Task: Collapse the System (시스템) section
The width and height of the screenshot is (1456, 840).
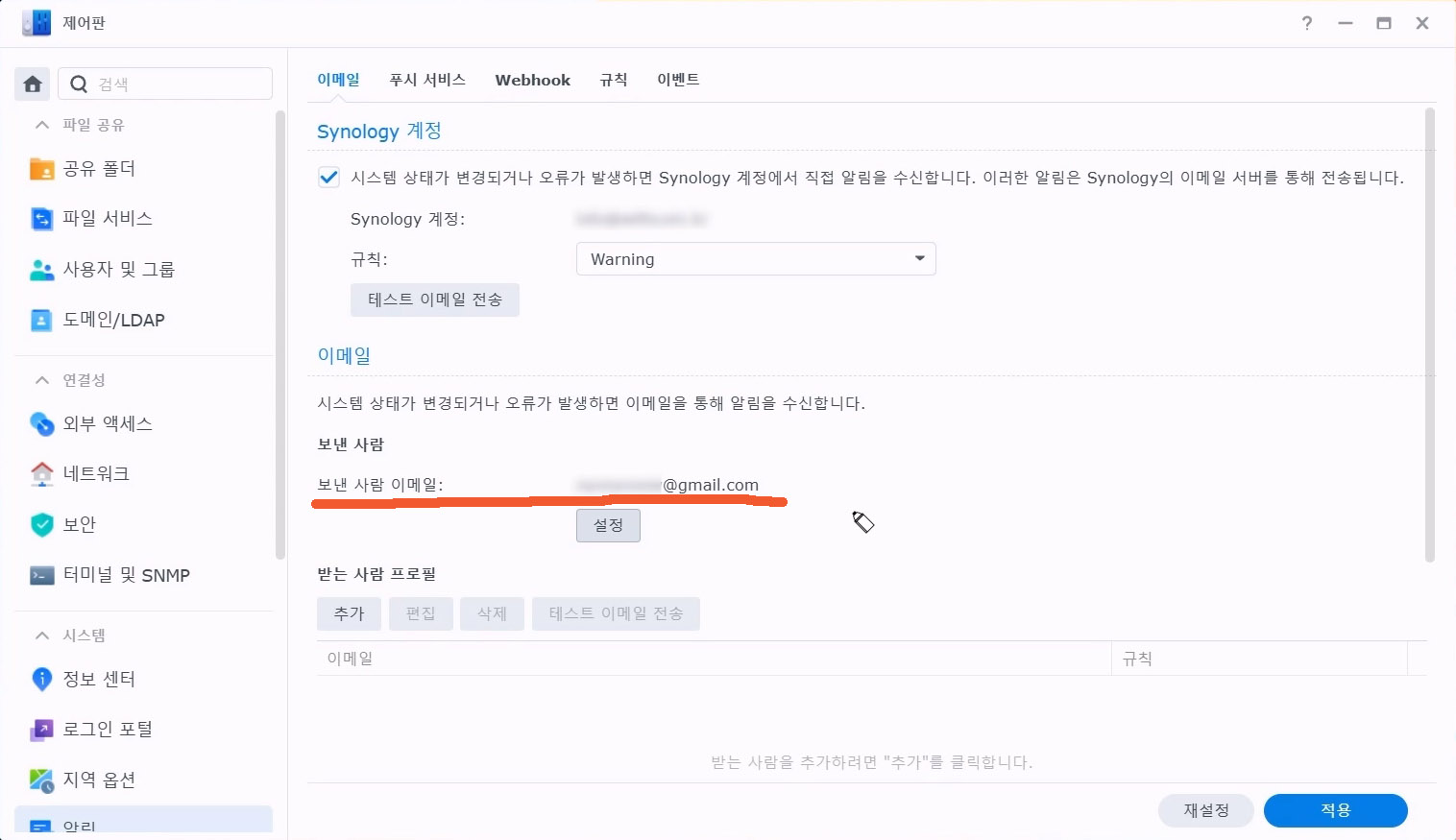Action: [42, 636]
